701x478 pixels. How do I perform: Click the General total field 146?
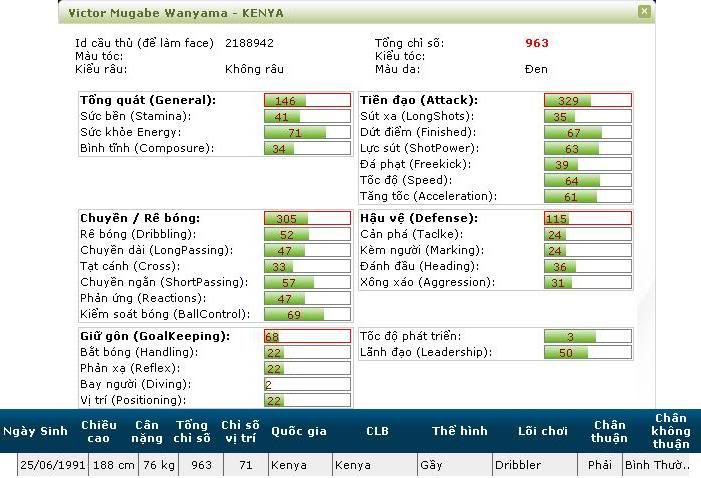click(x=307, y=100)
